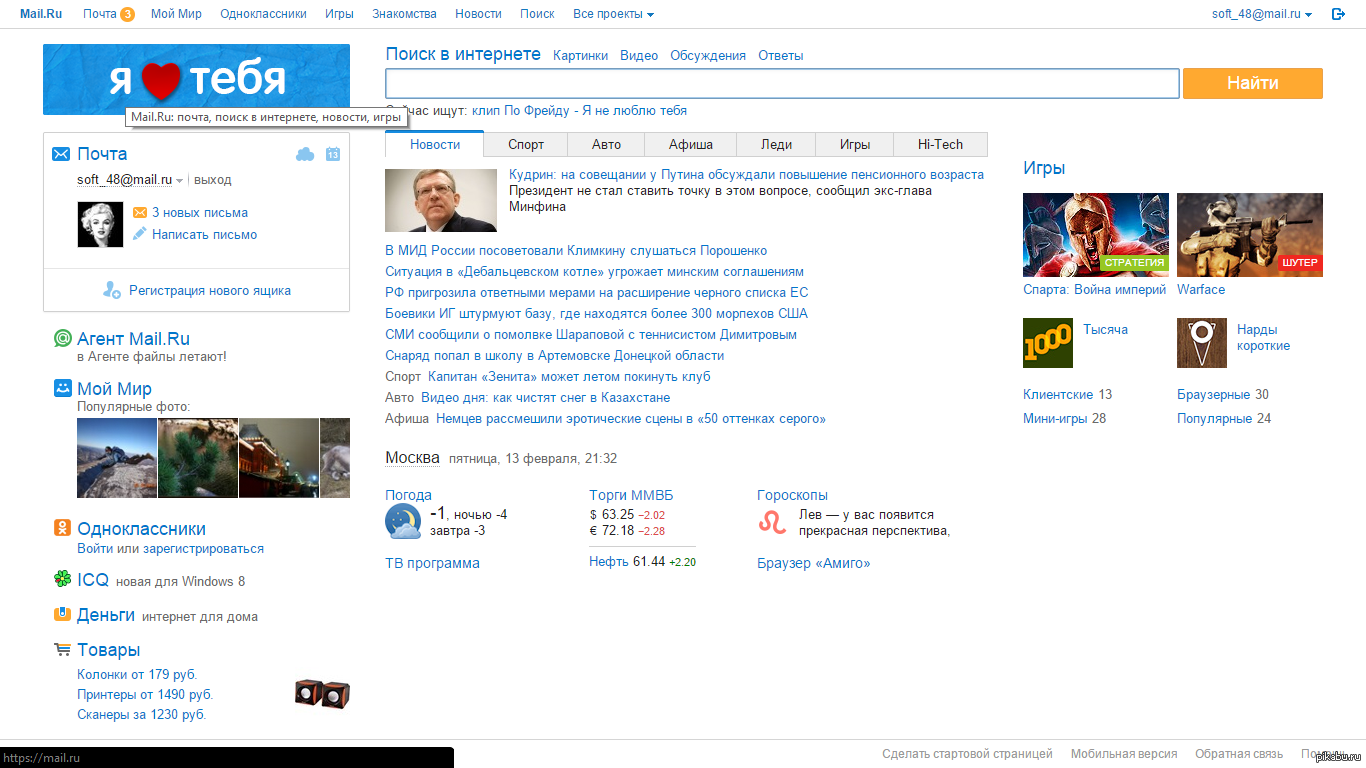
Task: Open Регистрация нового ящика link
Action: 210,291
